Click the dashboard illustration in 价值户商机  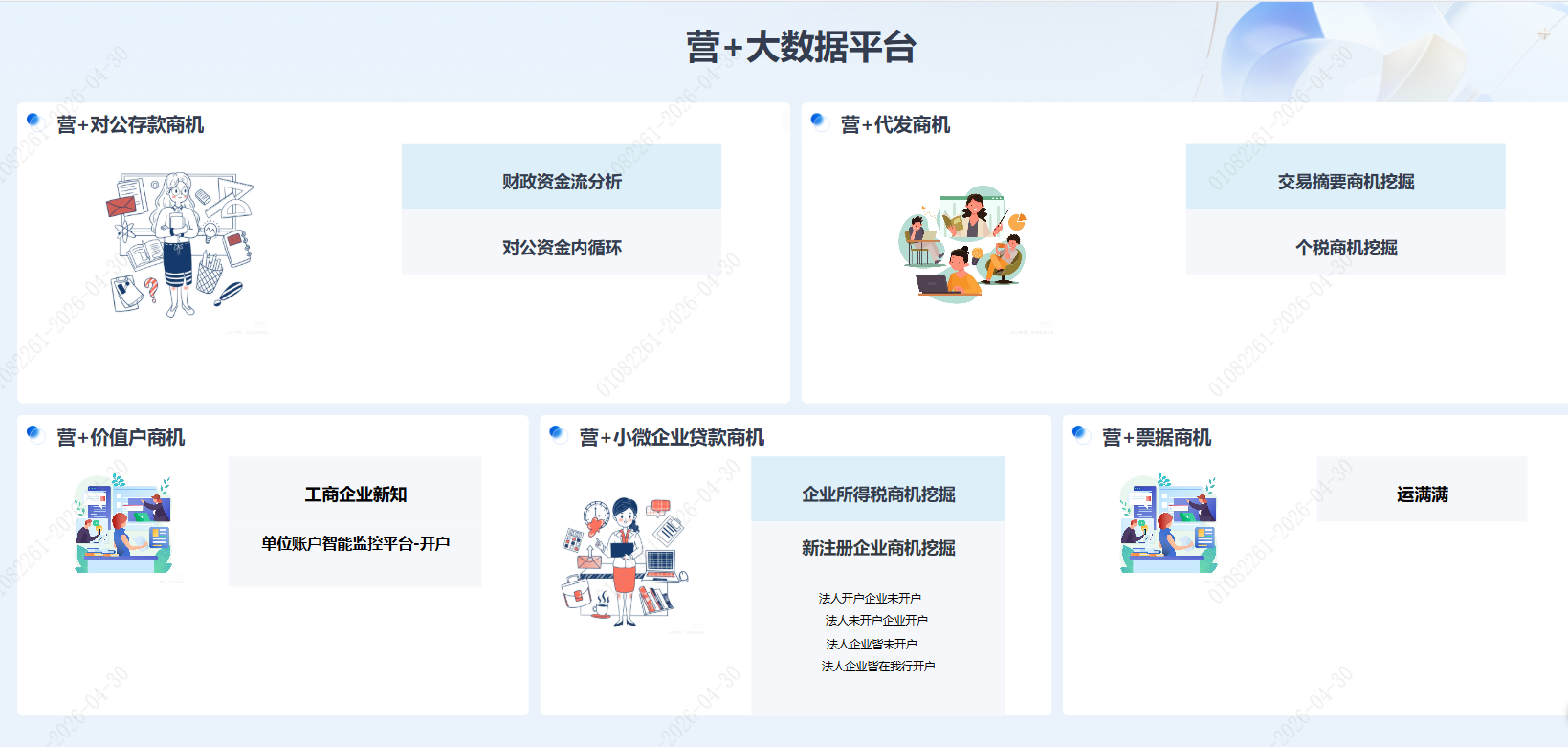coord(123,523)
